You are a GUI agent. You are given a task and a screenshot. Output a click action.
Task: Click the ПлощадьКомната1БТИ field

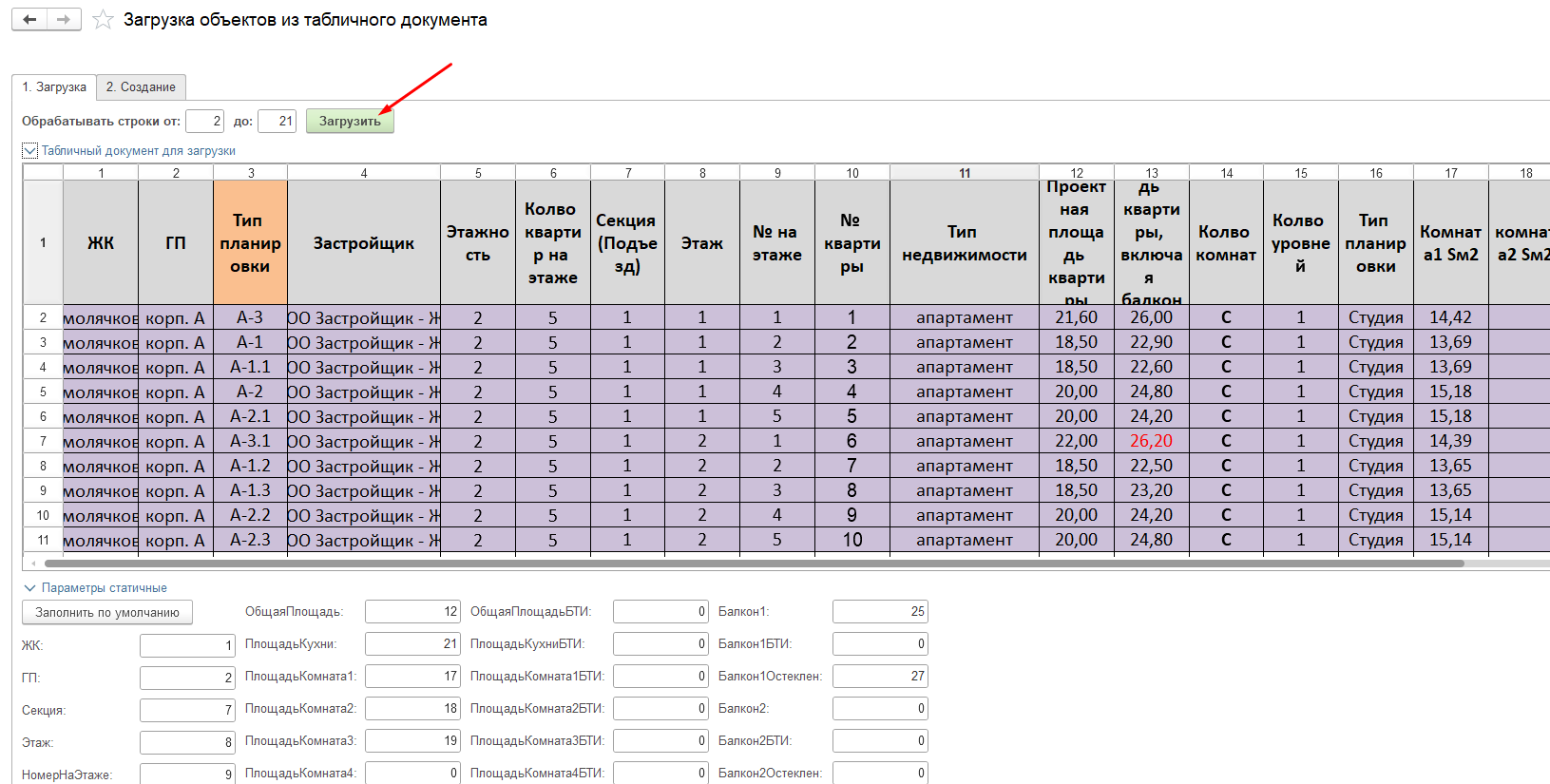660,676
